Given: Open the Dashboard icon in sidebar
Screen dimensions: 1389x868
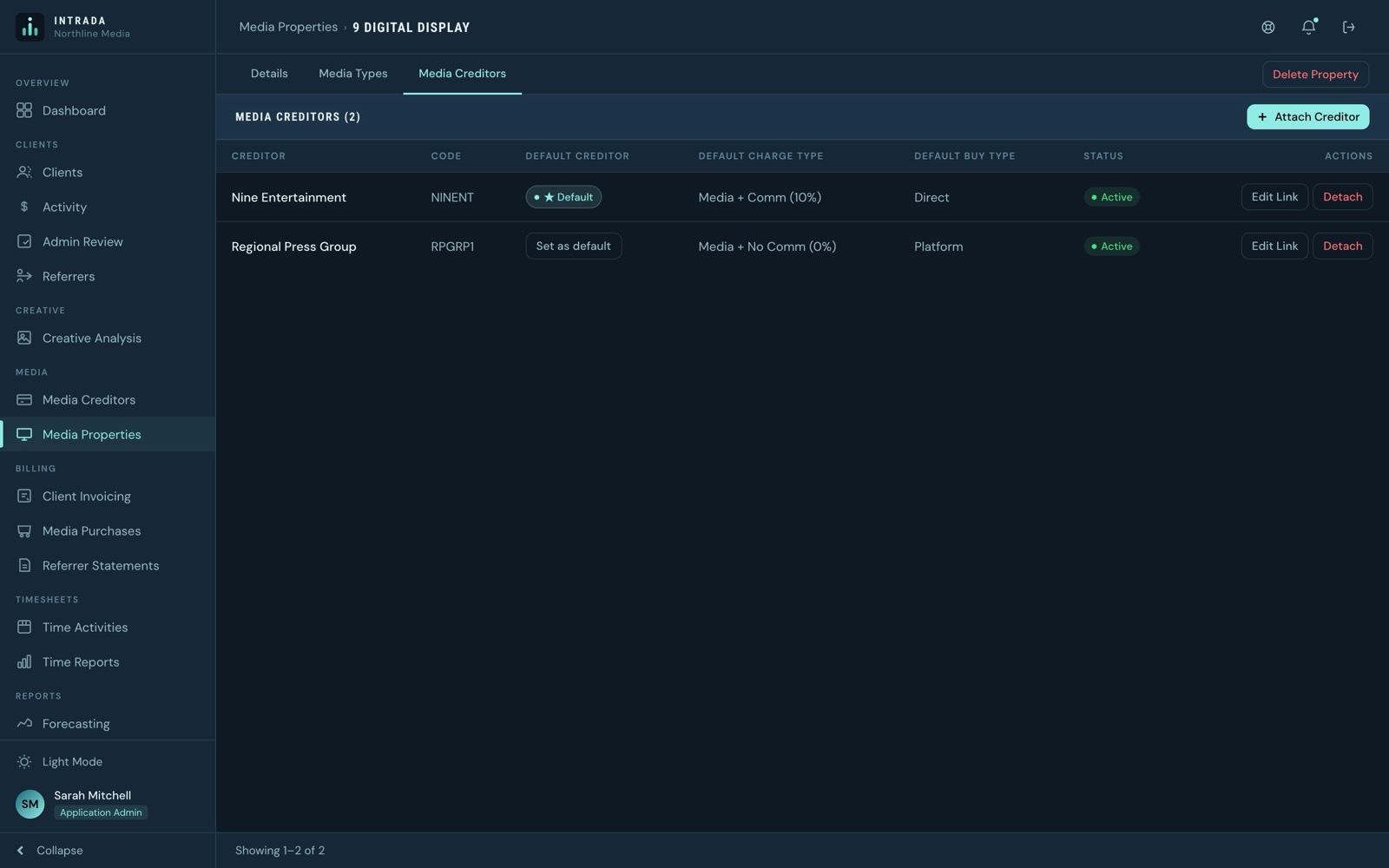Looking at the screenshot, I should (x=24, y=110).
